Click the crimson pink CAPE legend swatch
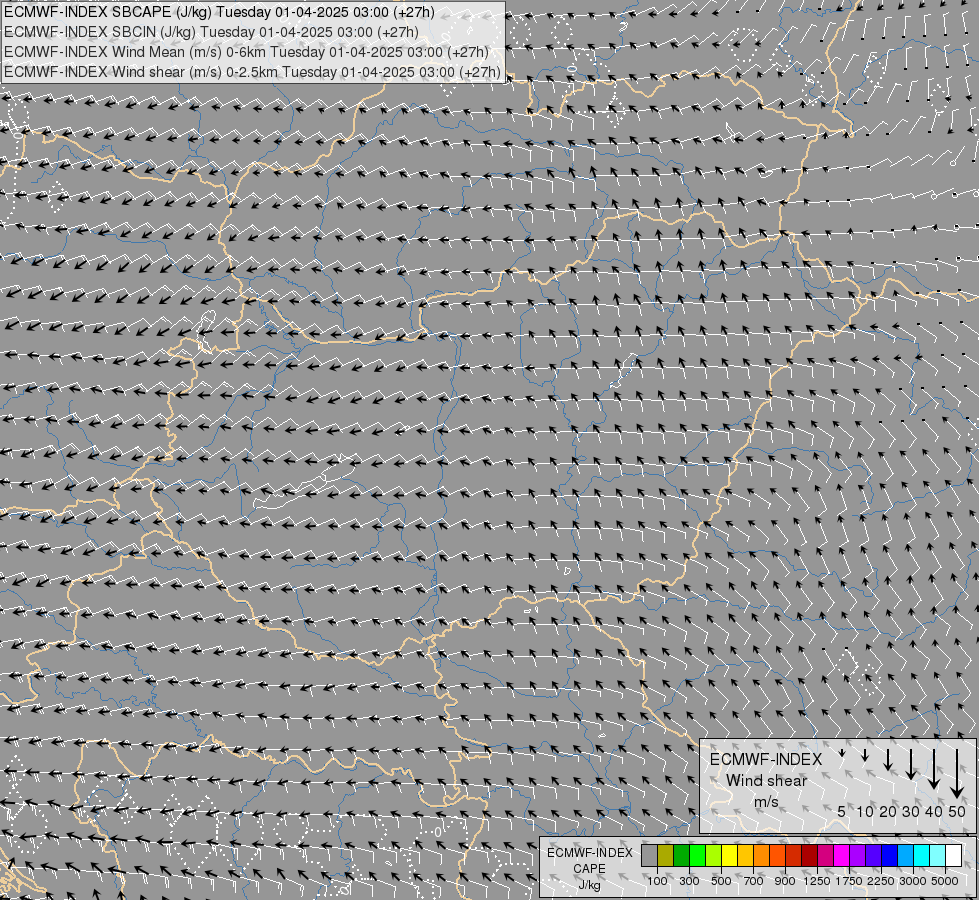This screenshot has height=900, width=979. point(825,856)
